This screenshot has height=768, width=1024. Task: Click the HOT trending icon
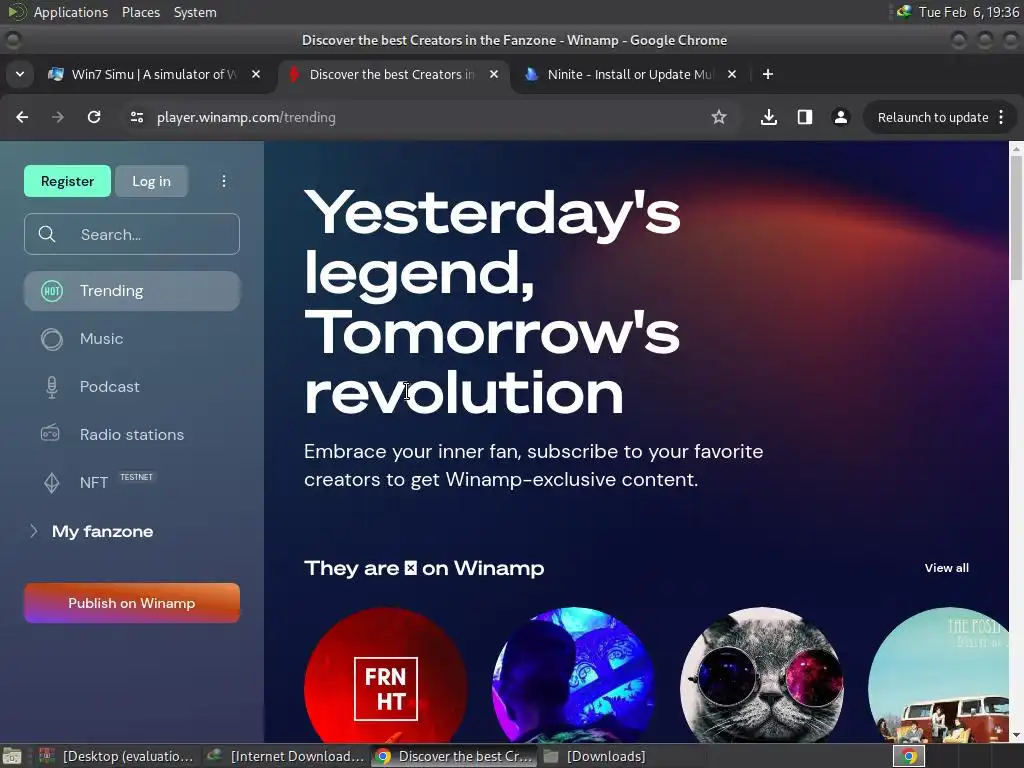point(52,291)
